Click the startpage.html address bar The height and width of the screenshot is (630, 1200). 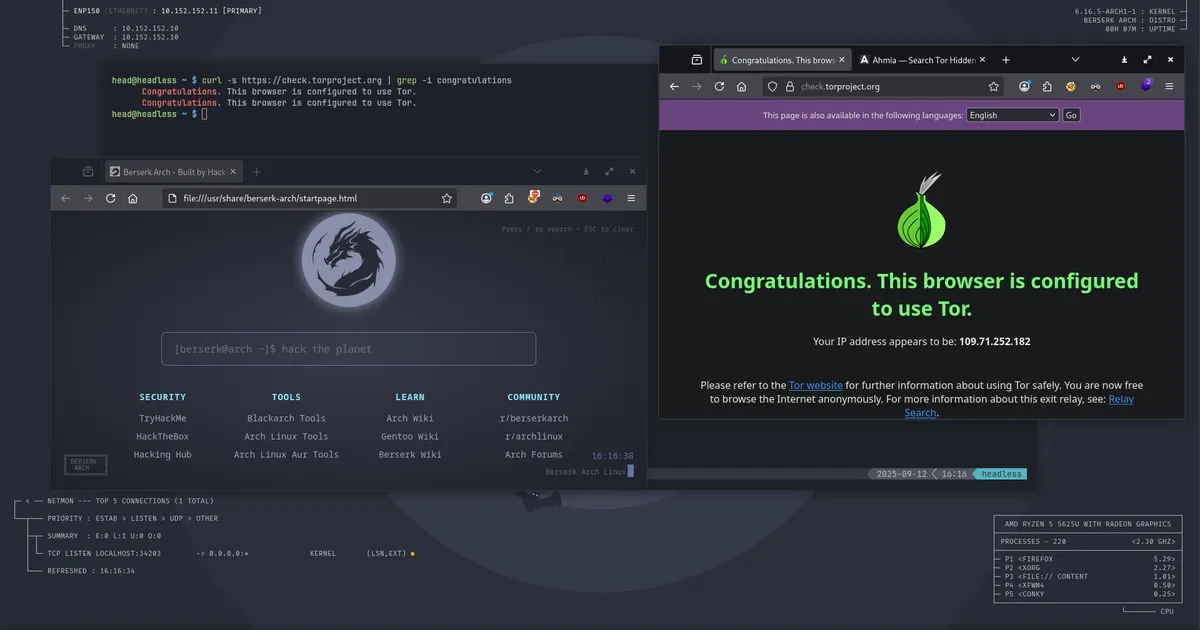point(311,199)
